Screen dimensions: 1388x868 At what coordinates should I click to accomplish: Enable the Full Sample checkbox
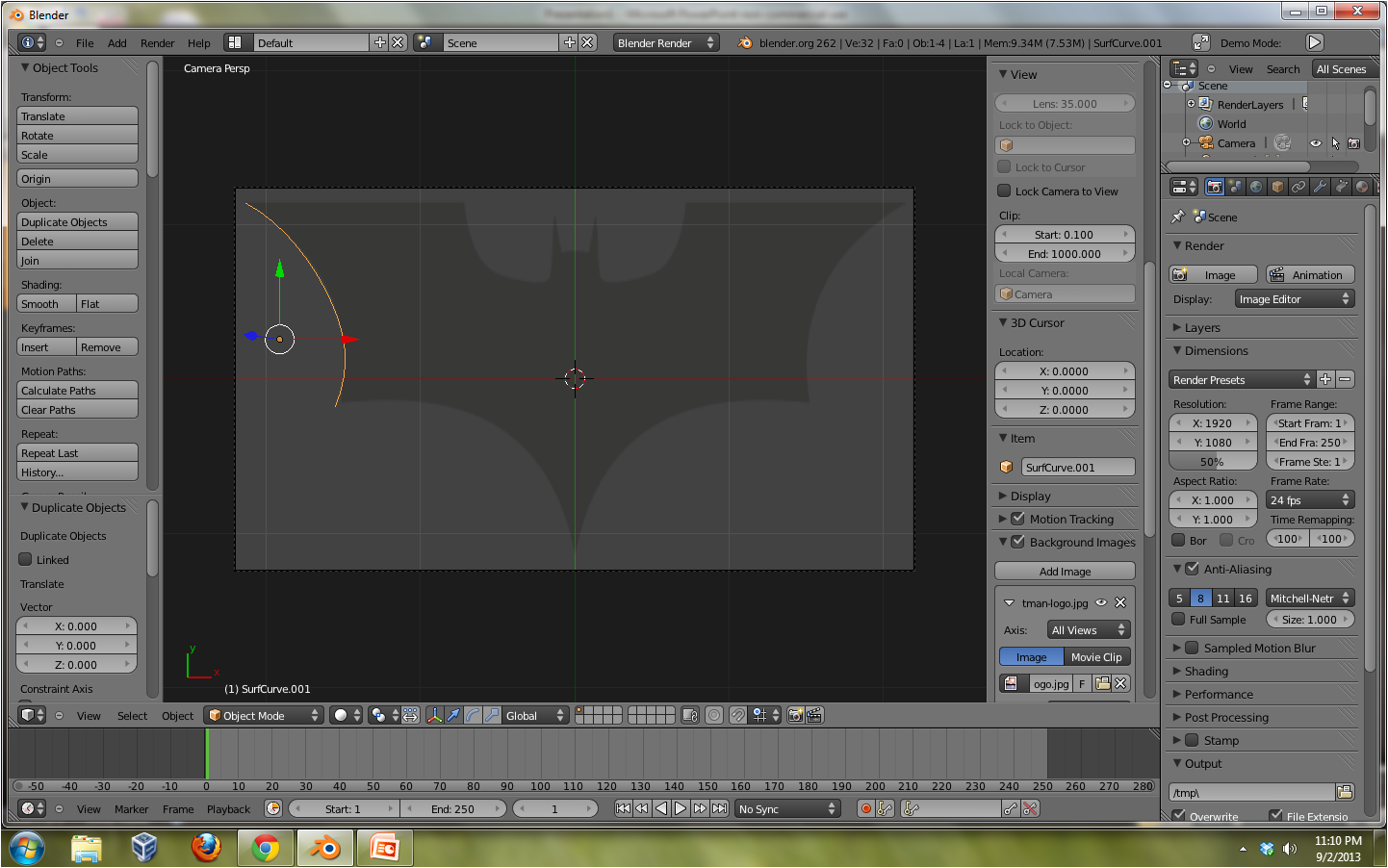coord(1178,619)
